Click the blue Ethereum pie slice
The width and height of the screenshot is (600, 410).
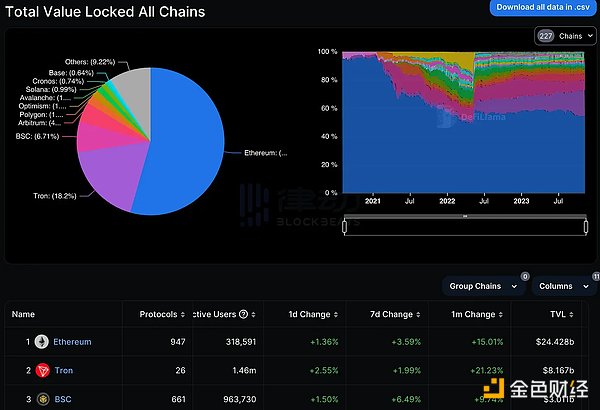pyautogui.click(x=185, y=150)
